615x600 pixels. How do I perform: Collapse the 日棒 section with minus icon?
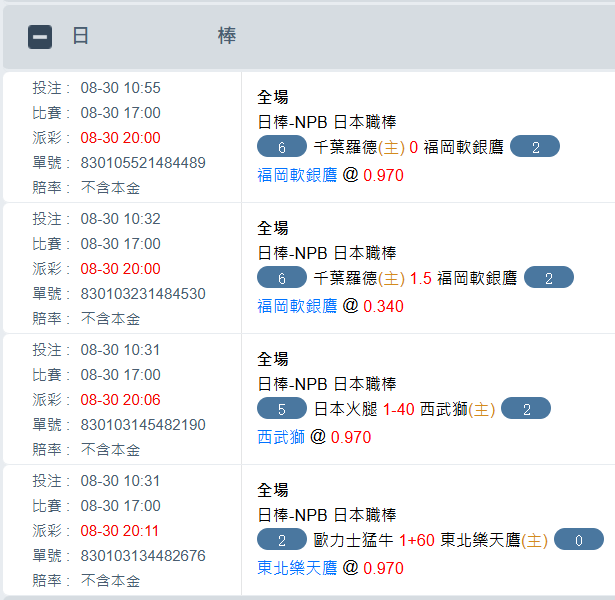pyautogui.click(x=40, y=37)
